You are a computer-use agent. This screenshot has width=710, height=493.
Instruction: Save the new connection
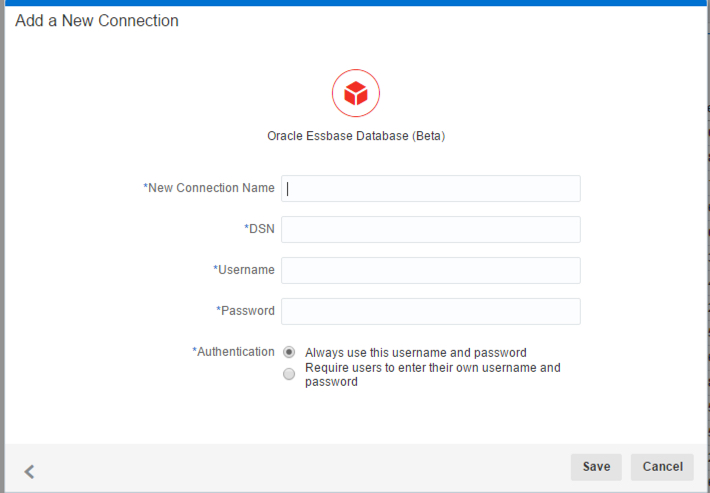[x=596, y=467]
